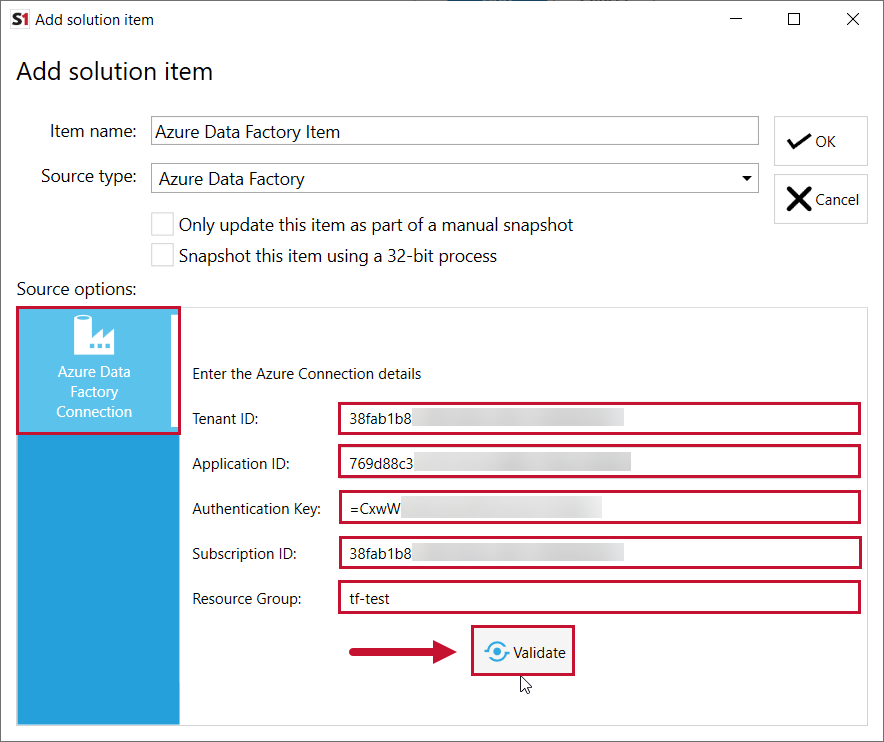
Task: Click the Azure Data Factory factory icon
Action: pos(94,335)
